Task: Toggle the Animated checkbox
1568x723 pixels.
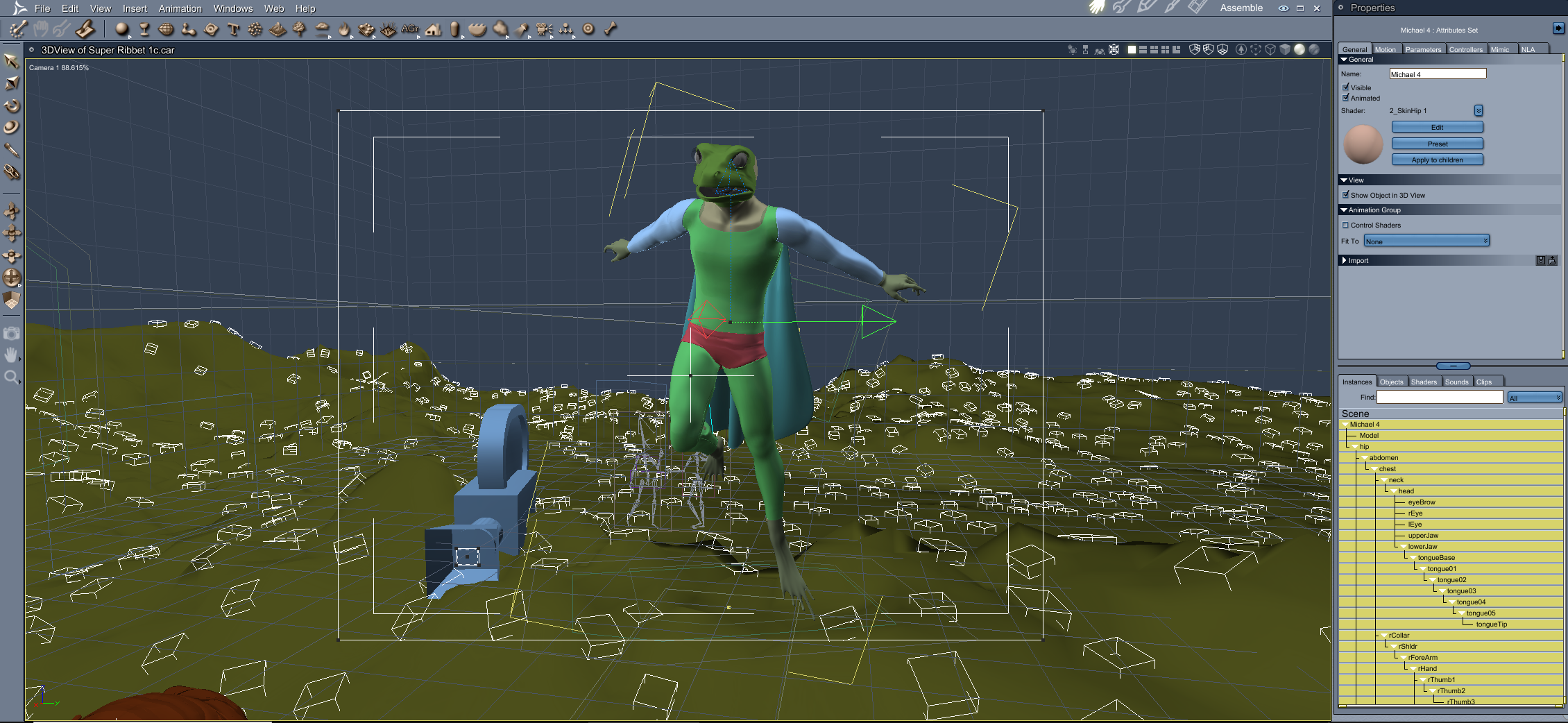Action: coord(1346,98)
